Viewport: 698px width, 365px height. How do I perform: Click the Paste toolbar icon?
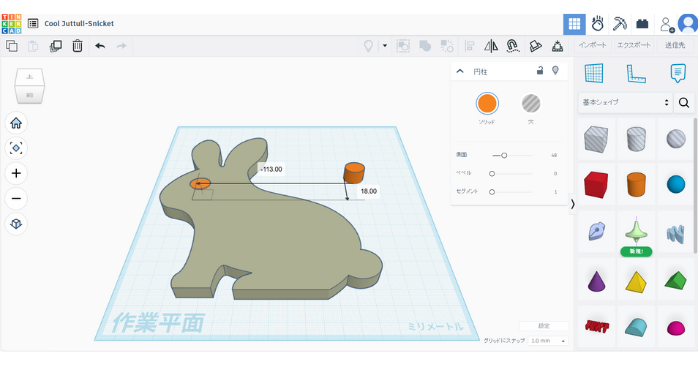(33, 46)
